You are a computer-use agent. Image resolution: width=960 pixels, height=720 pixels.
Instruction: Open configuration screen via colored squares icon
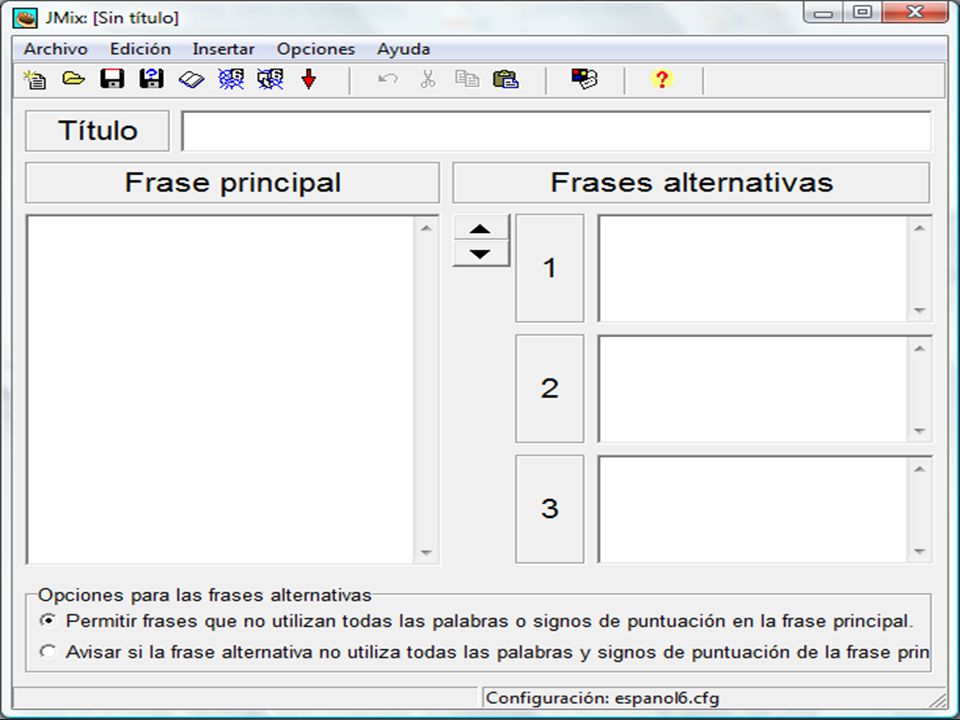coord(584,78)
